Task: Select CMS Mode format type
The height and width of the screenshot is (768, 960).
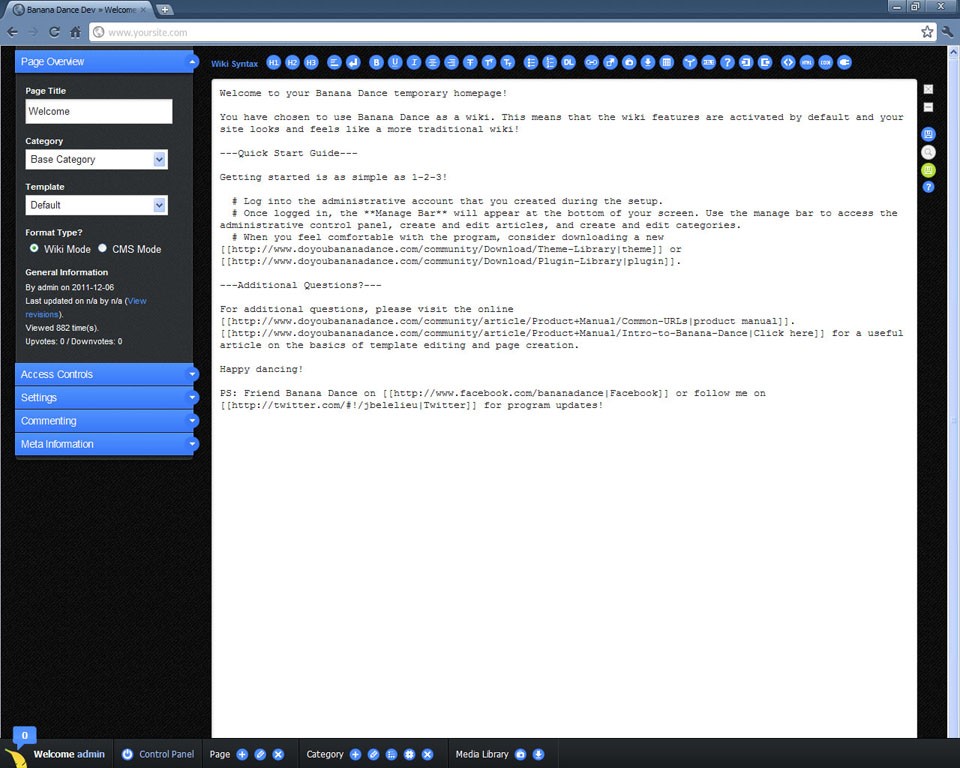Action: [x=102, y=248]
